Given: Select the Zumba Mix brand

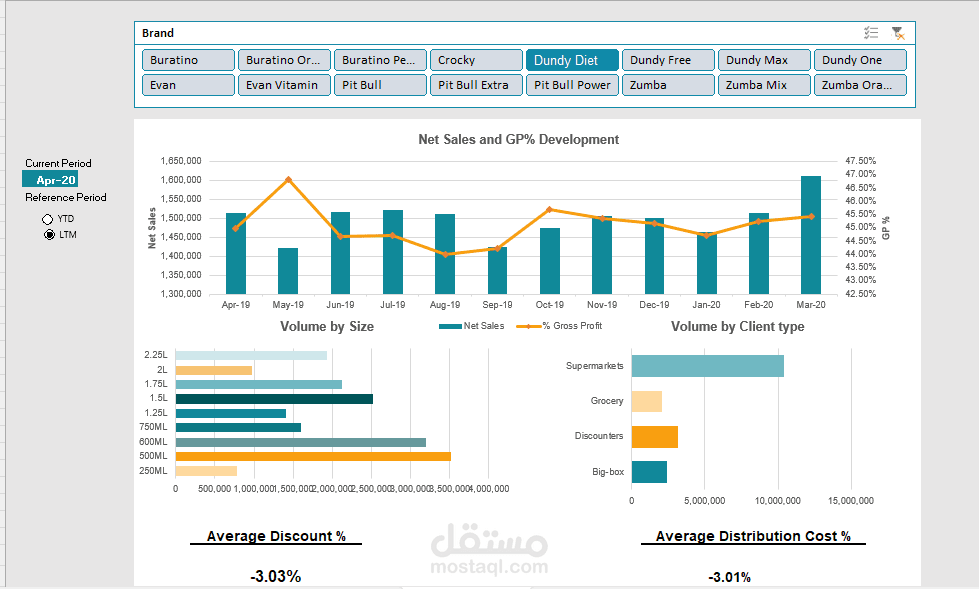Looking at the screenshot, I should [x=764, y=85].
